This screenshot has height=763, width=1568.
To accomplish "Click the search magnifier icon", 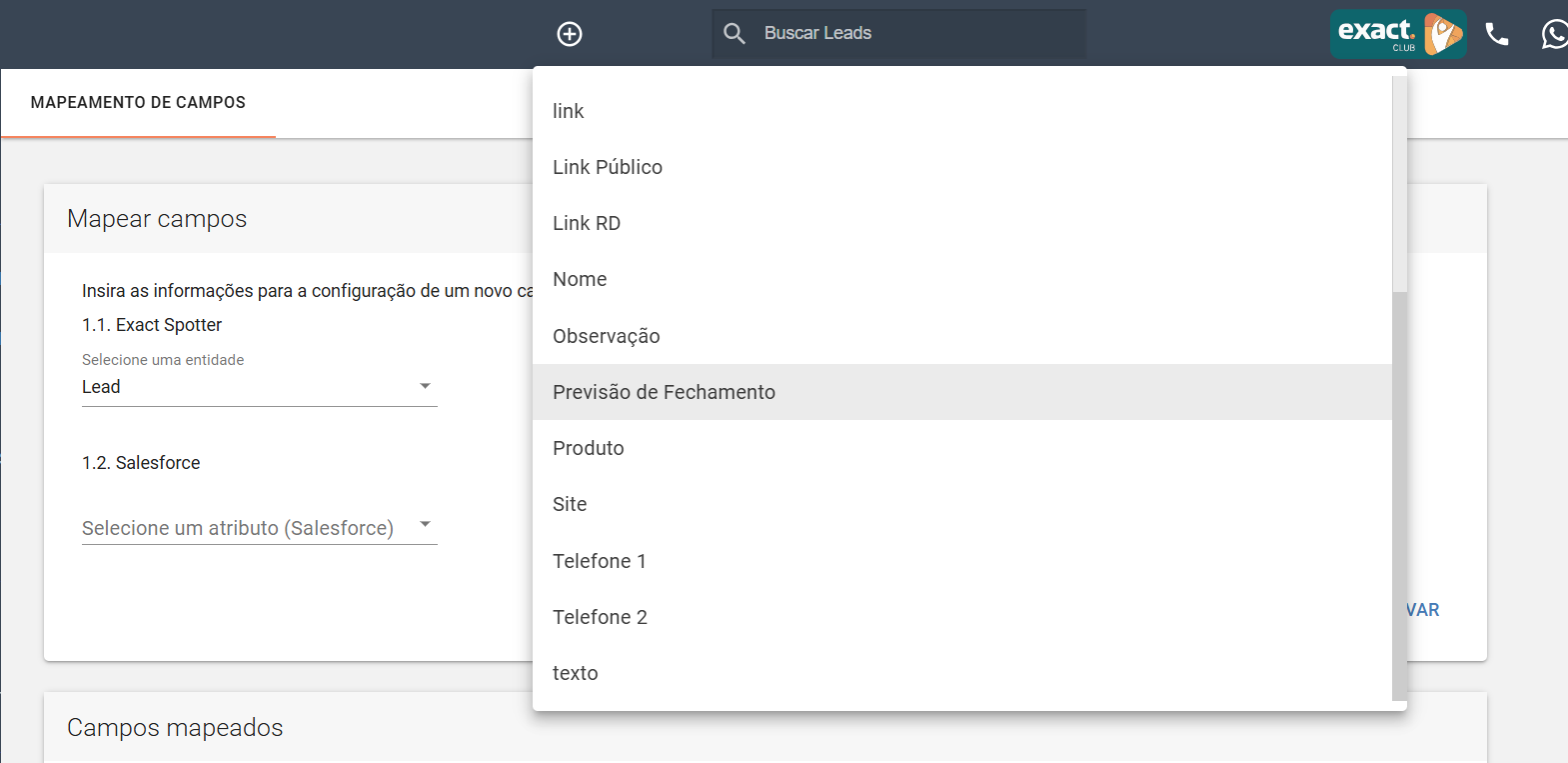I will tap(735, 34).
